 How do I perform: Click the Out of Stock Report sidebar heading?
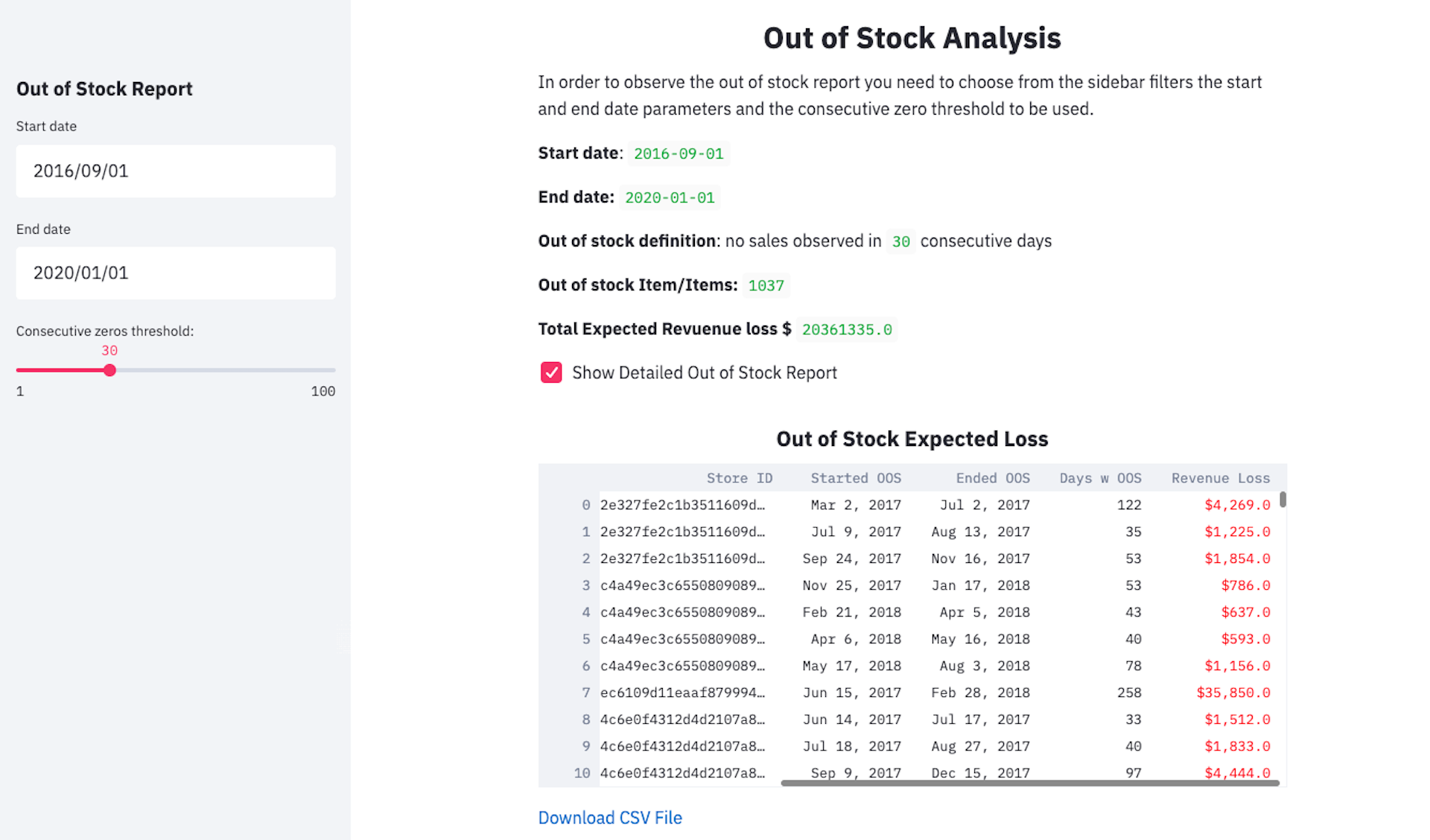coord(104,89)
